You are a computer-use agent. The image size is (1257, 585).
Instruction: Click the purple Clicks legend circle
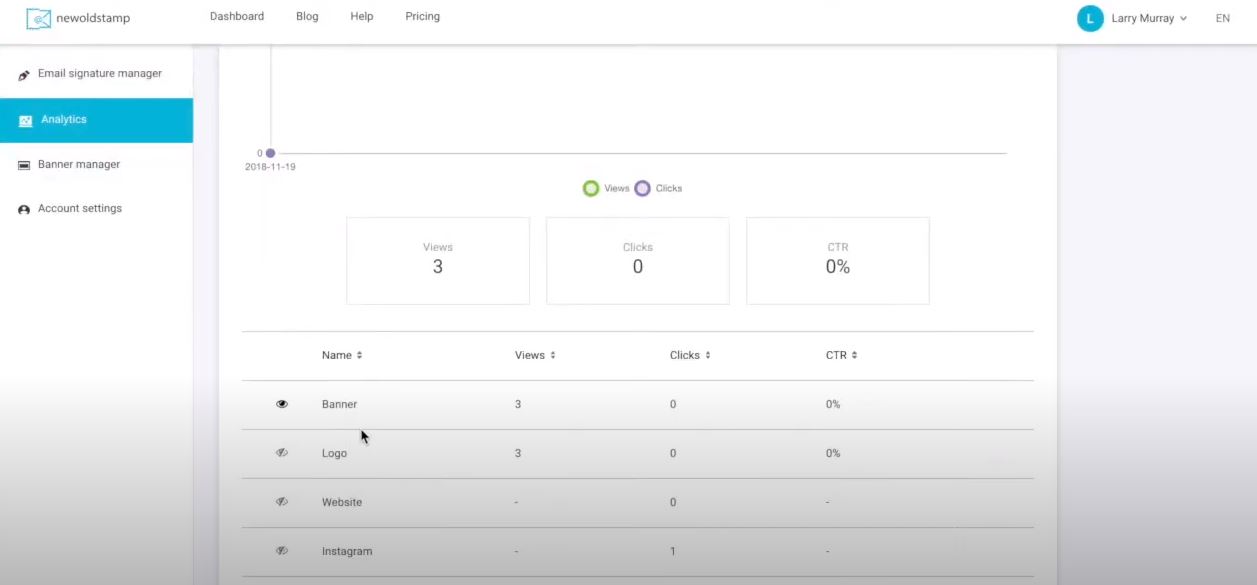pos(642,188)
